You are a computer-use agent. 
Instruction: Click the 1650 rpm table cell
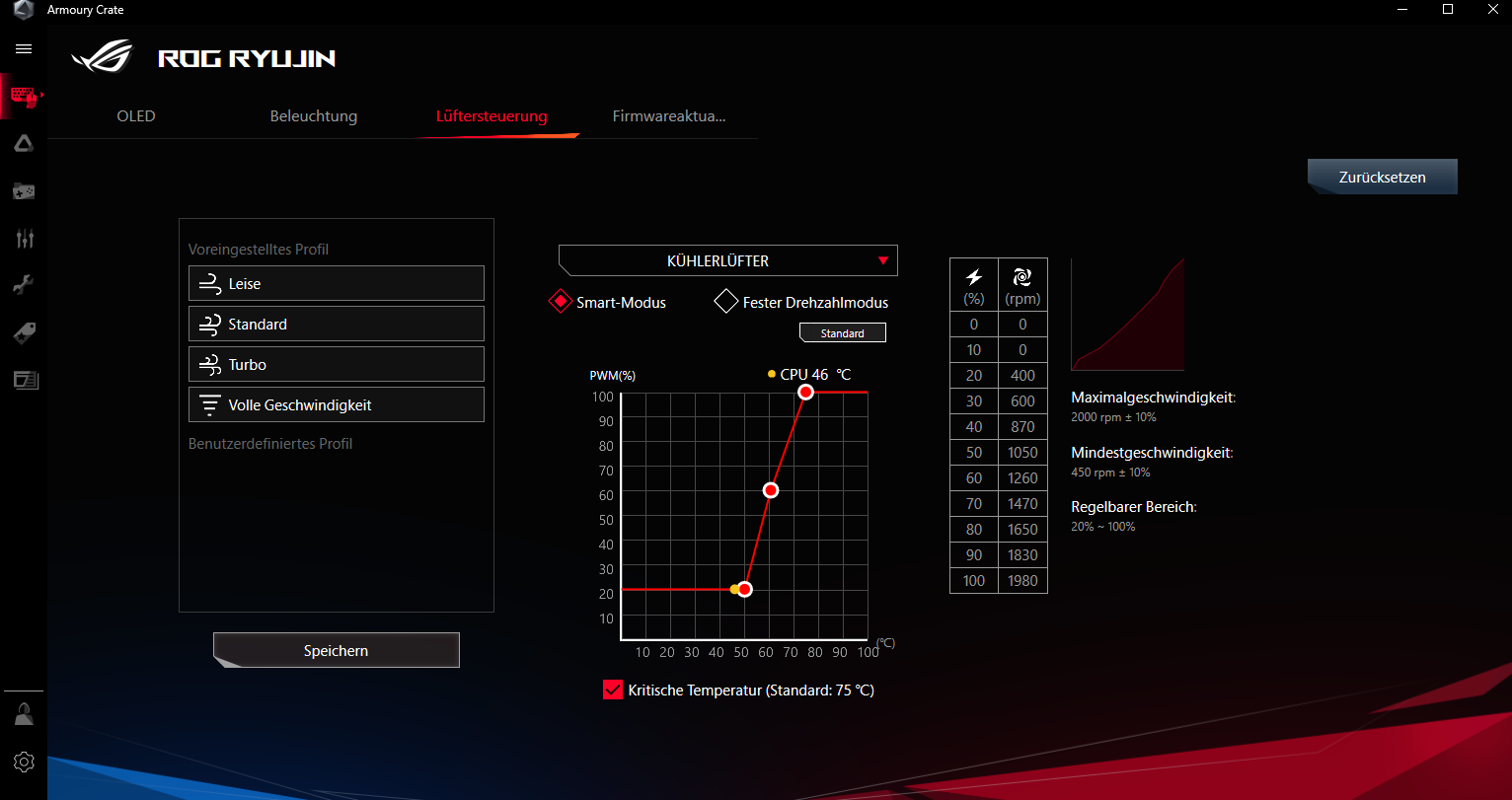(x=1022, y=529)
